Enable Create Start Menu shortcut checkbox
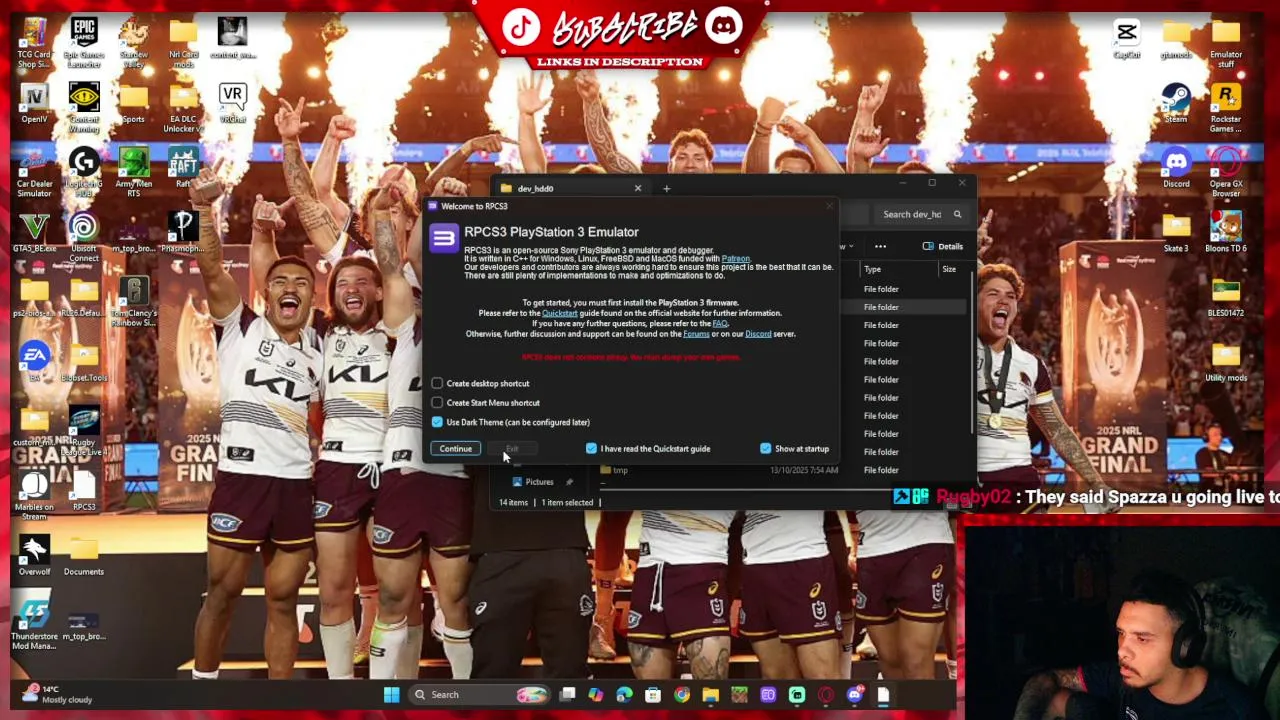 coord(437,403)
